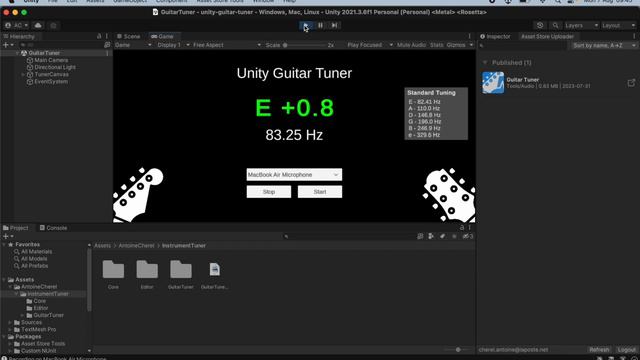
Task: Open the Sort by name dropdown
Action: (x=604, y=45)
